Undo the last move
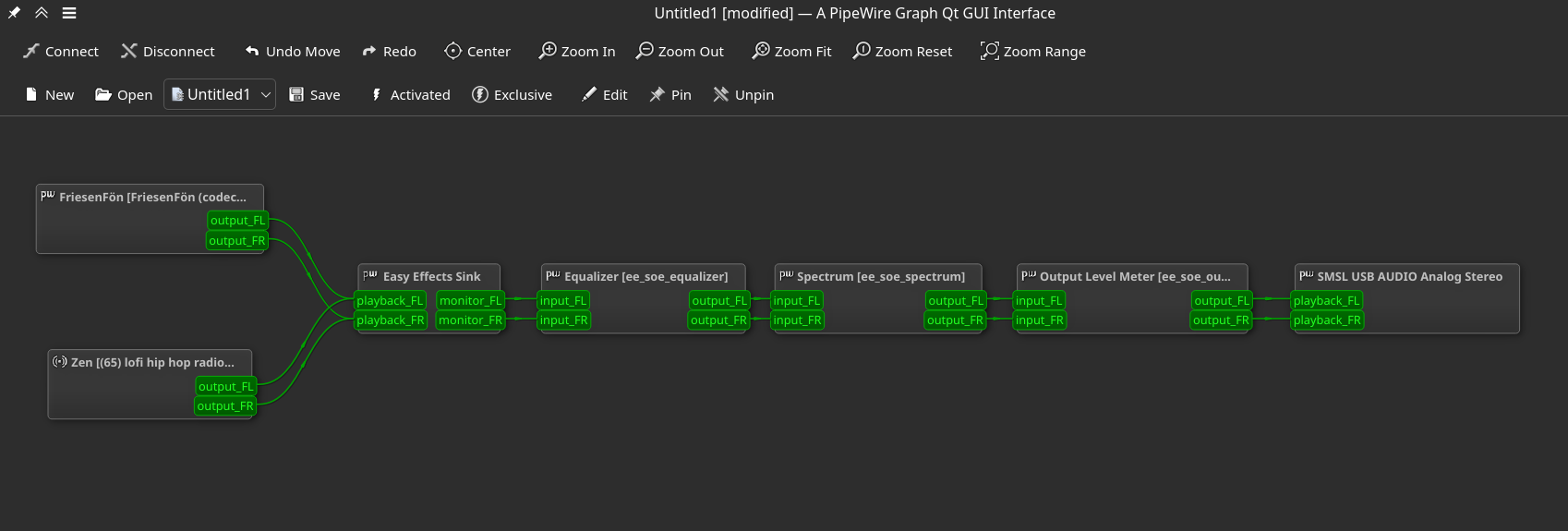 click(x=292, y=51)
